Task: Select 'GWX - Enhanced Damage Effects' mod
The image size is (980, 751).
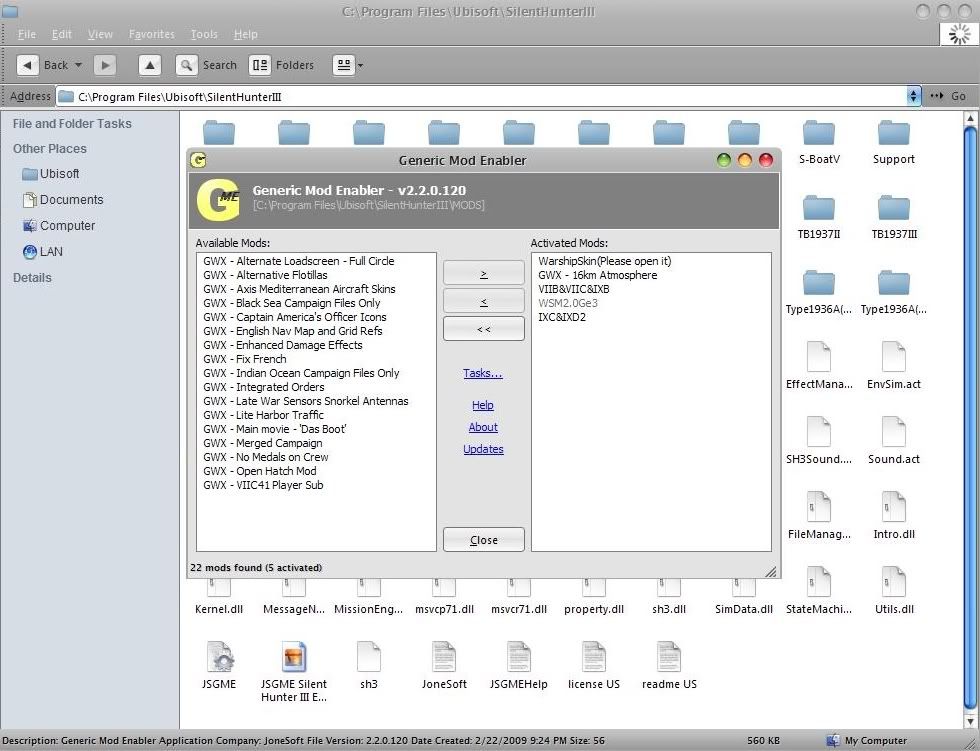Action: click(282, 345)
